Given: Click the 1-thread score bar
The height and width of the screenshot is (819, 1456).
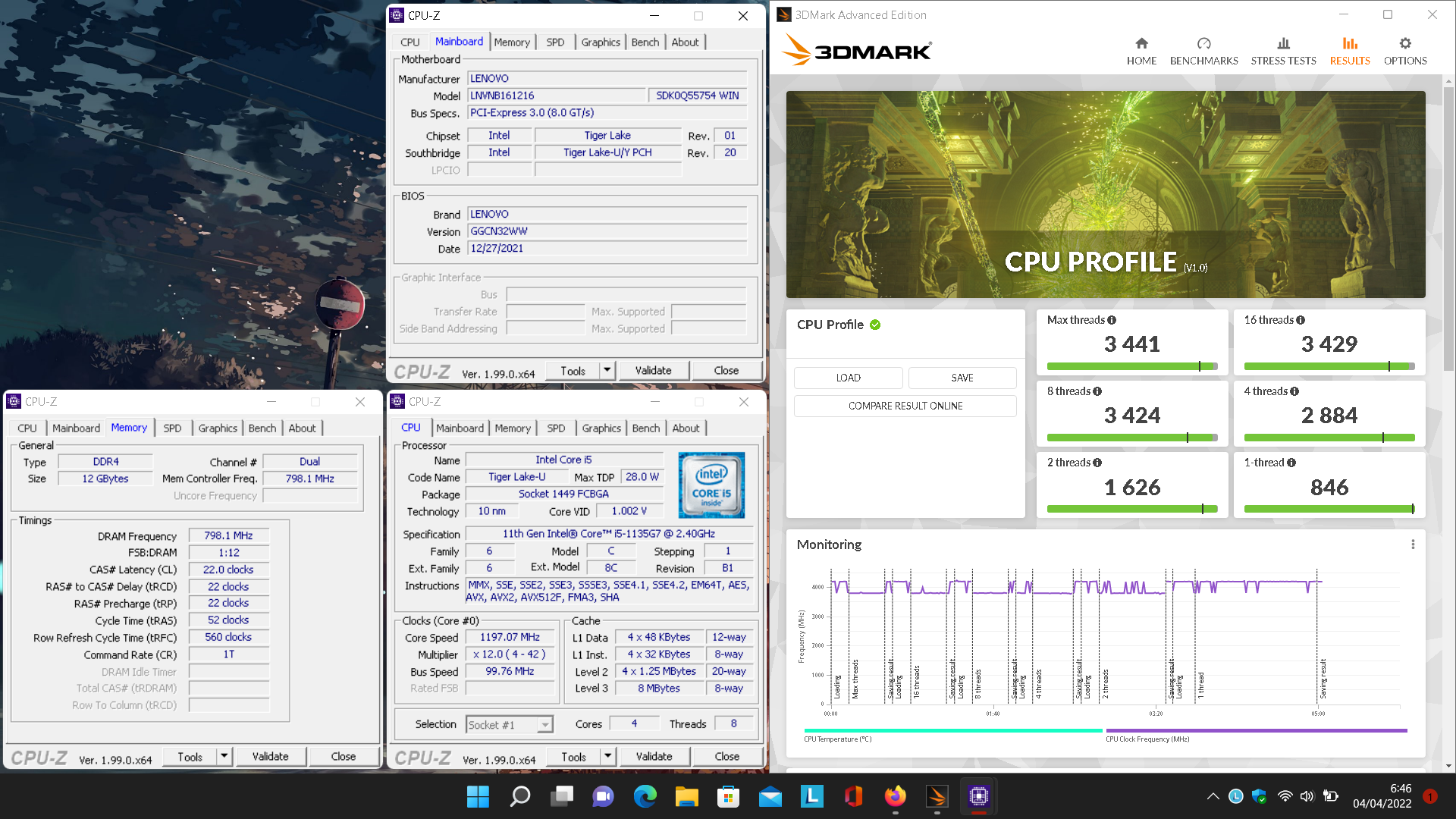Looking at the screenshot, I should (x=1329, y=509).
